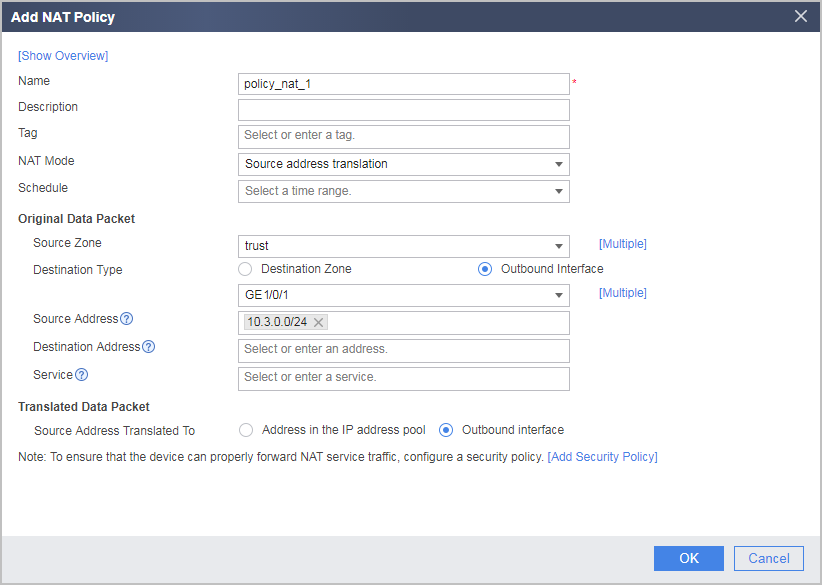Select Outbound interface for the translated source address
The width and height of the screenshot is (822, 585).
446,430
